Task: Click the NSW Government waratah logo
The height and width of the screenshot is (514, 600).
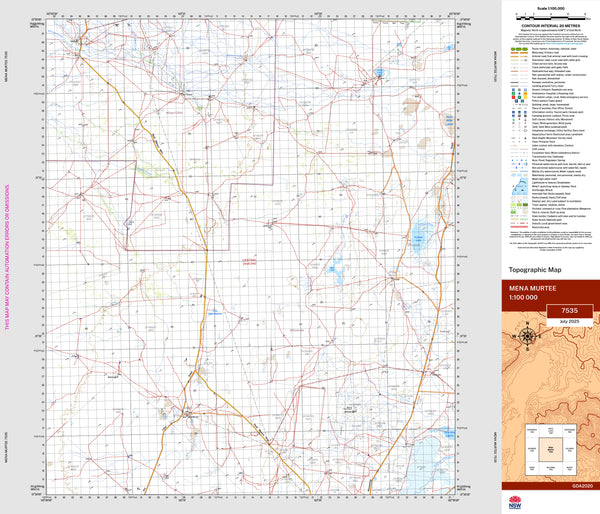Action: (515, 502)
